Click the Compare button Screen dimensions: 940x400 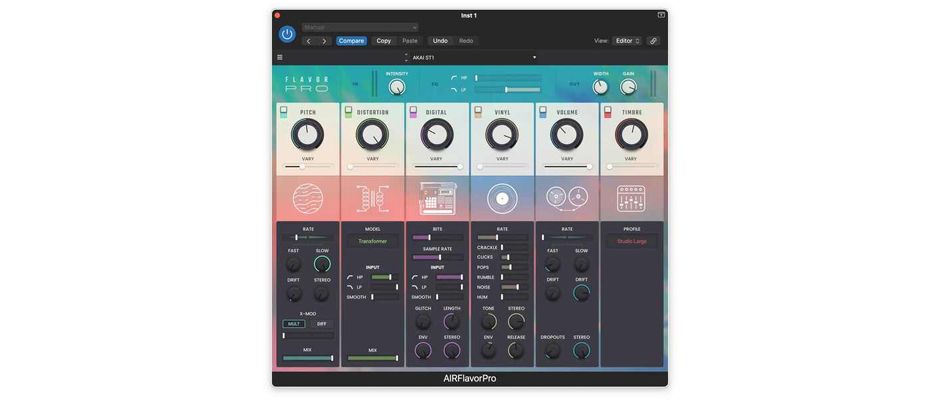(x=351, y=41)
